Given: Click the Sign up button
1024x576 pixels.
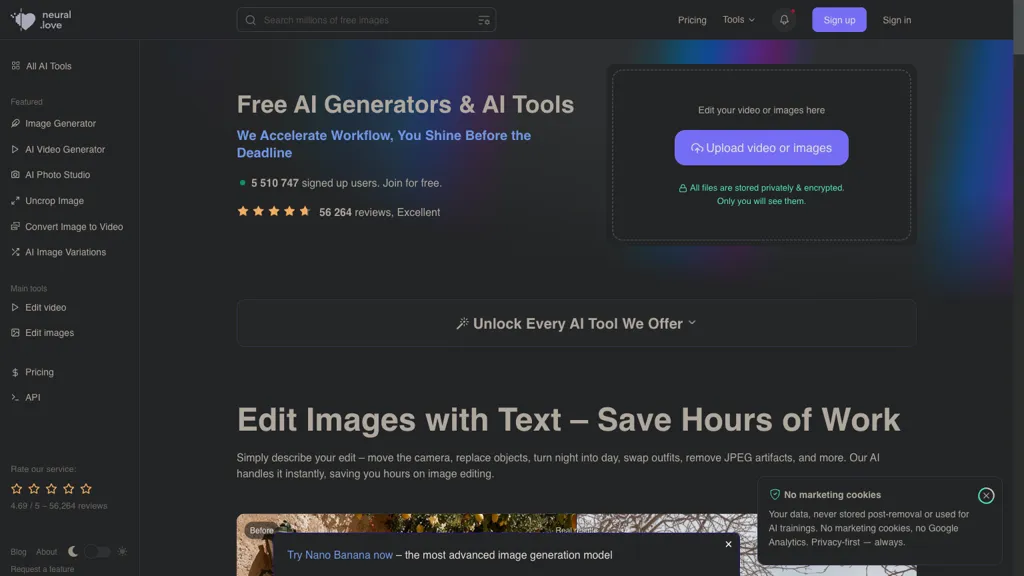Looking at the screenshot, I should pos(839,20).
